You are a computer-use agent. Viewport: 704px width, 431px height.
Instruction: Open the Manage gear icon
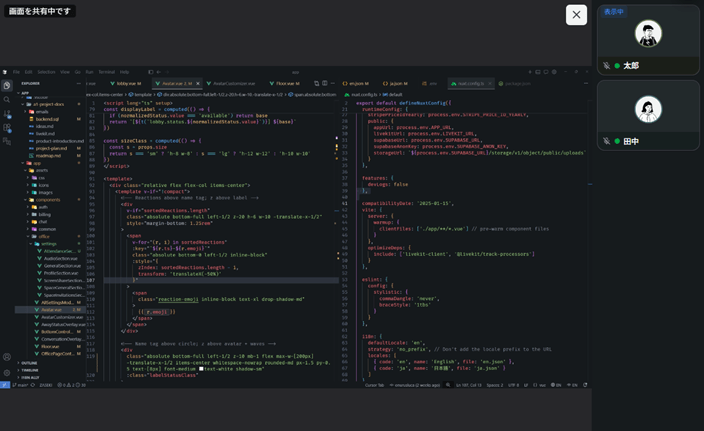[x=7, y=372]
